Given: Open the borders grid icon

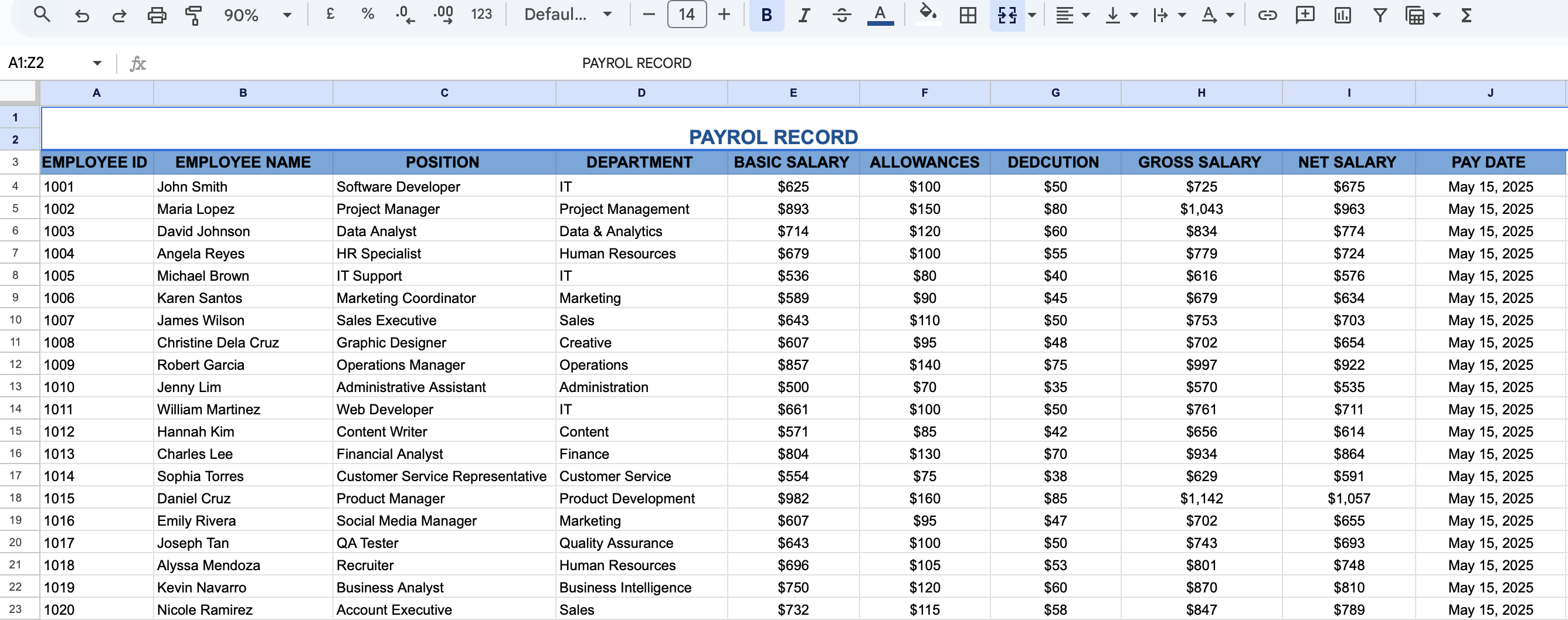Looking at the screenshot, I should click(x=967, y=15).
